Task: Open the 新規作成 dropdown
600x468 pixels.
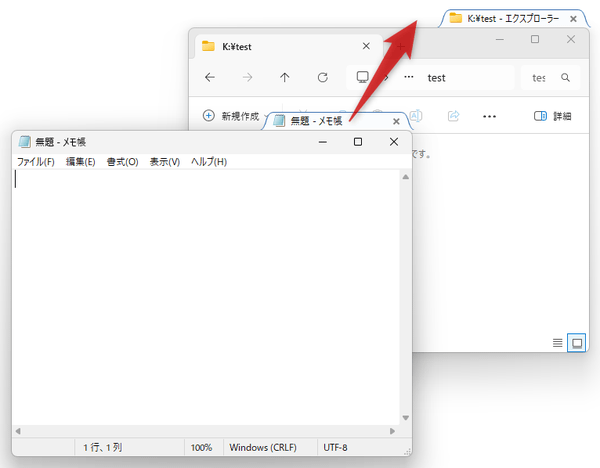Action: pyautogui.click(x=230, y=116)
